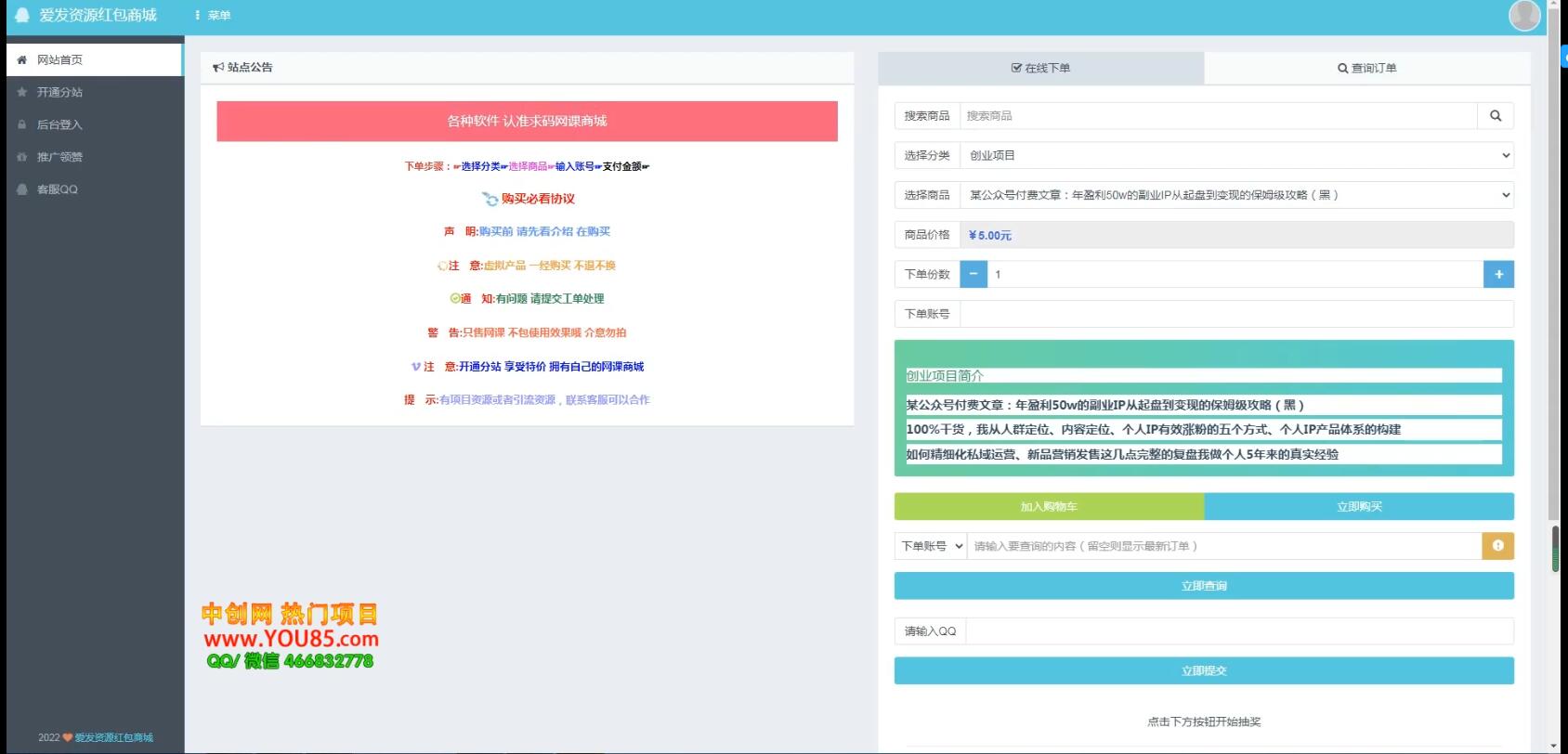The image size is (1568, 754).
Task: Open the 下单账号 query type dropdown
Action: coord(931,546)
